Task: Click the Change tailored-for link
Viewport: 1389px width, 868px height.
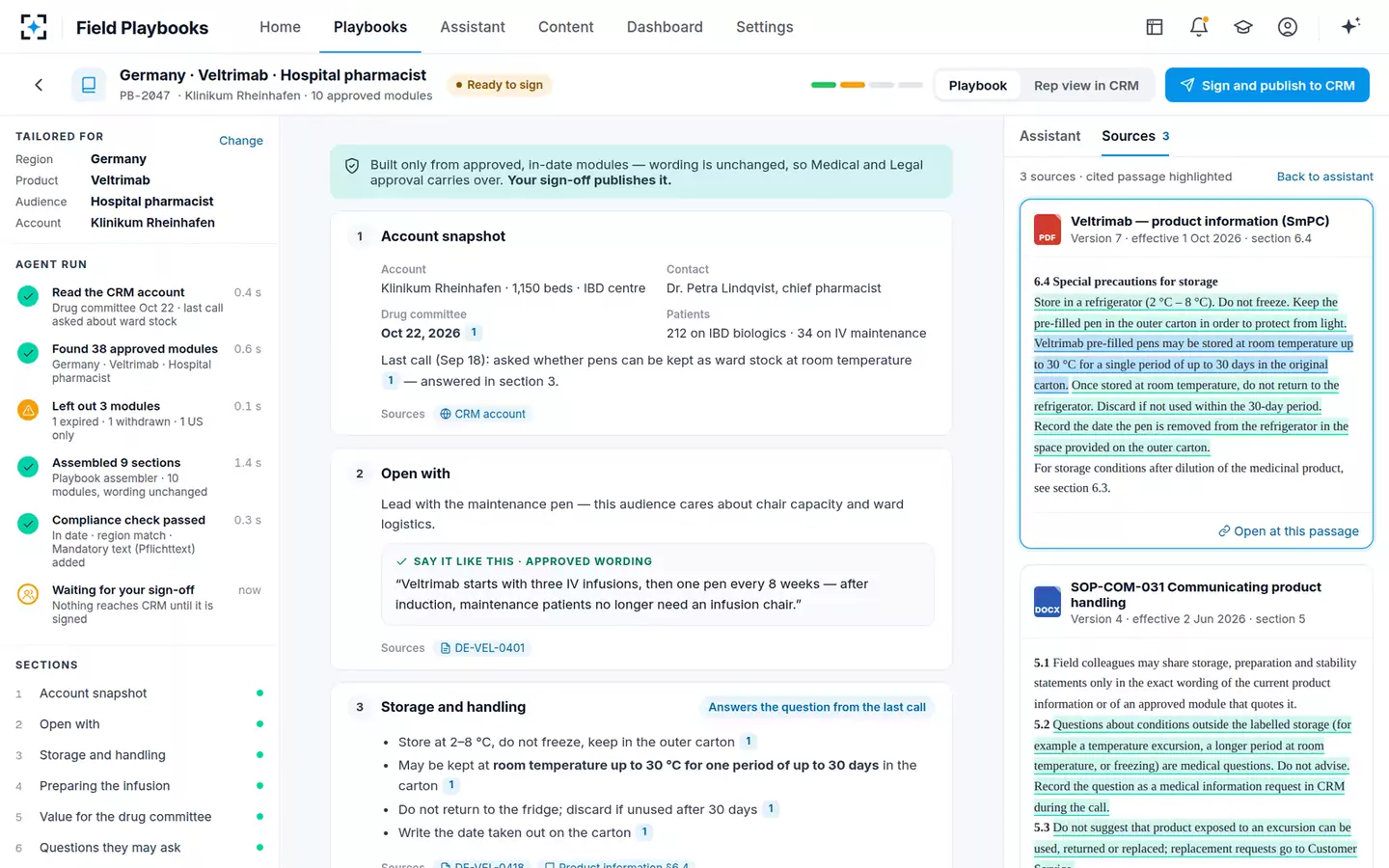Action: point(241,141)
